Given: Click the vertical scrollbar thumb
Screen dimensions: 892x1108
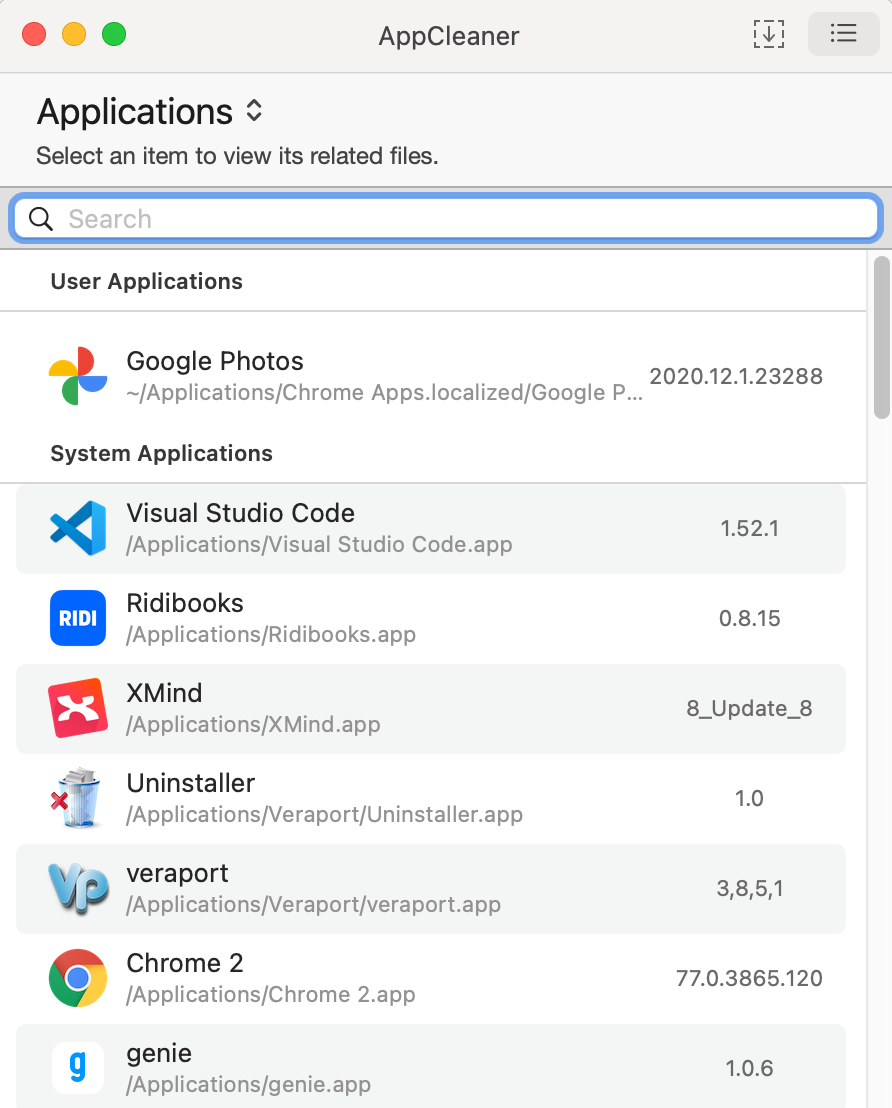Looking at the screenshot, I should pos(881,338).
